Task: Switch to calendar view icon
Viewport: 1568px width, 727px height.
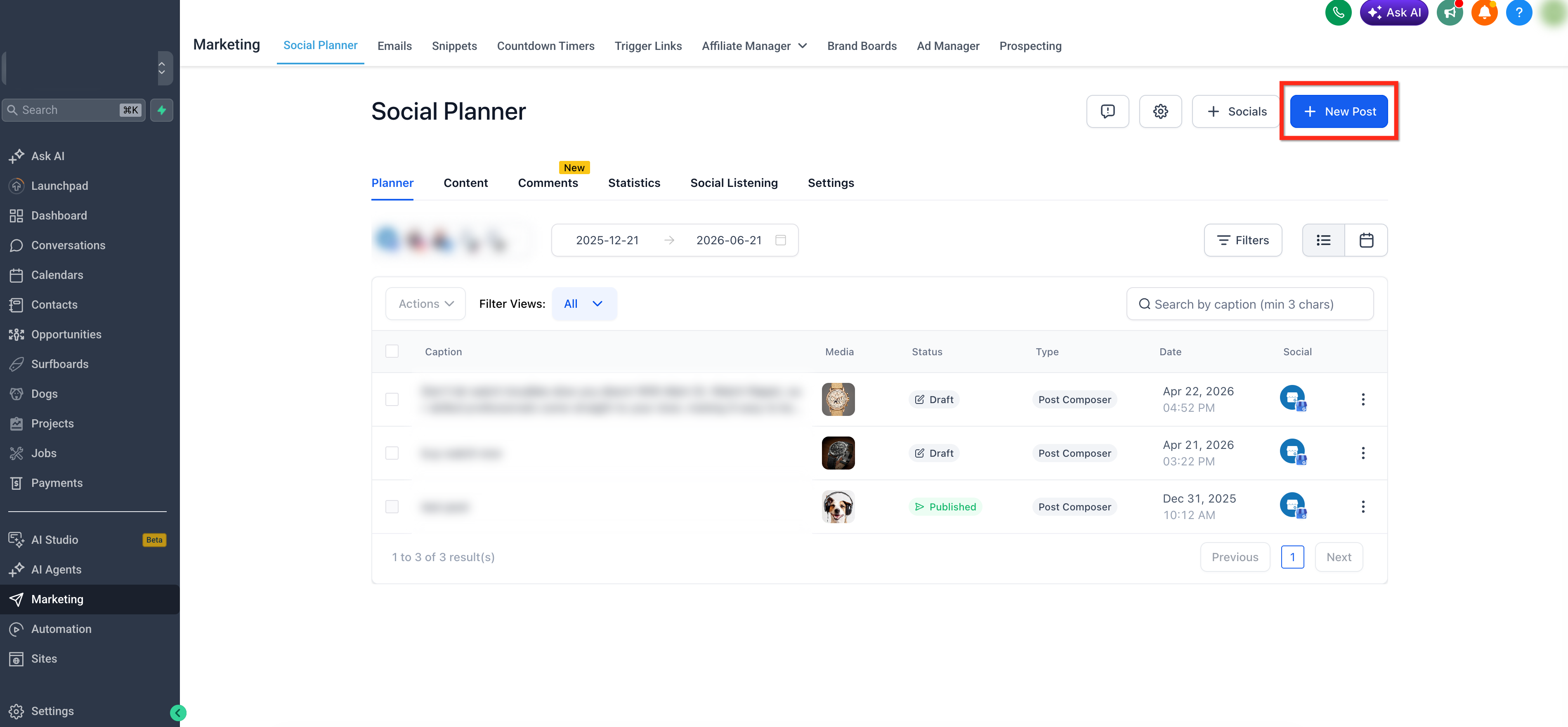Action: 1366,240
